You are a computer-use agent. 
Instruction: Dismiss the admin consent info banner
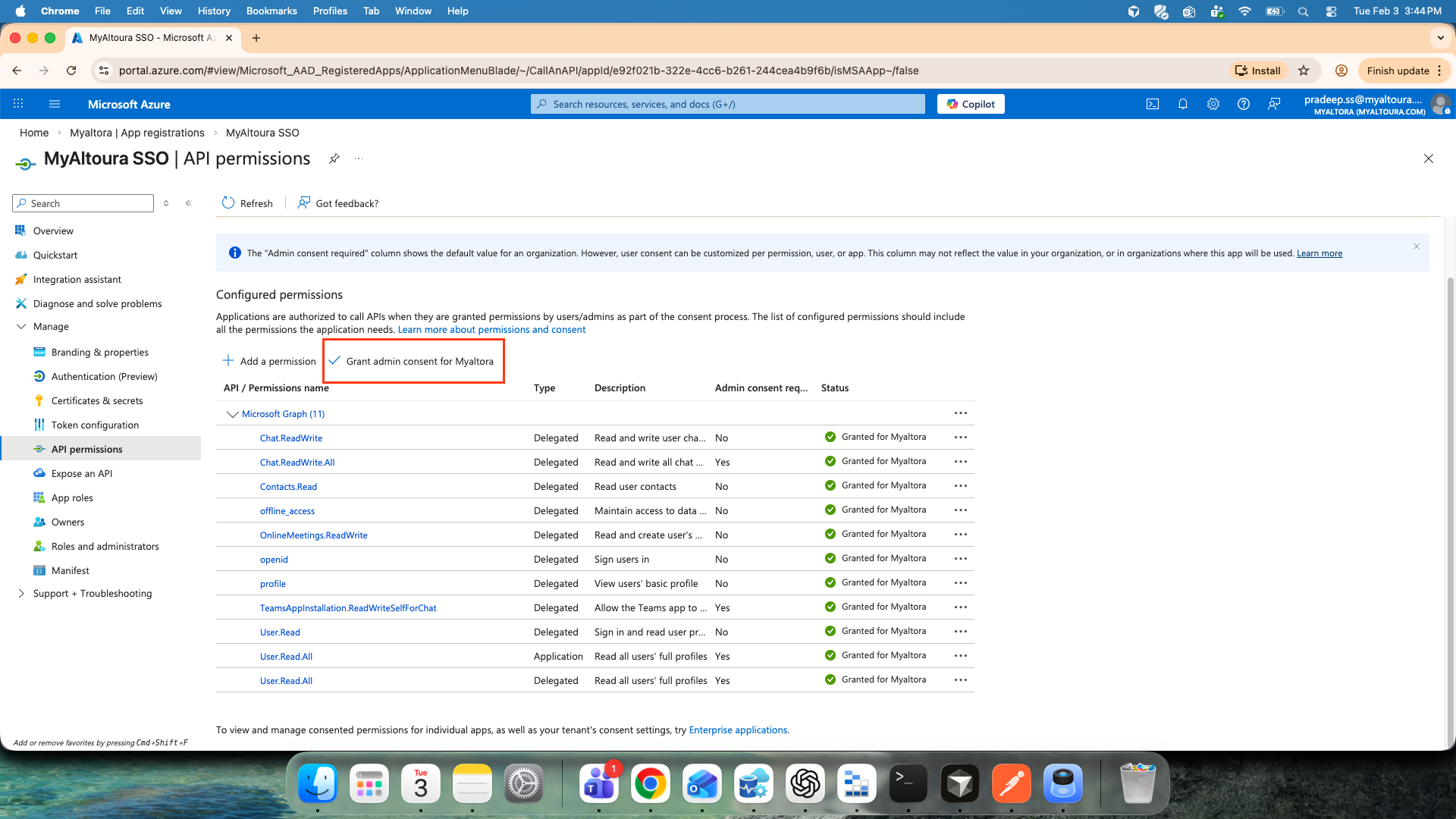(x=1416, y=246)
